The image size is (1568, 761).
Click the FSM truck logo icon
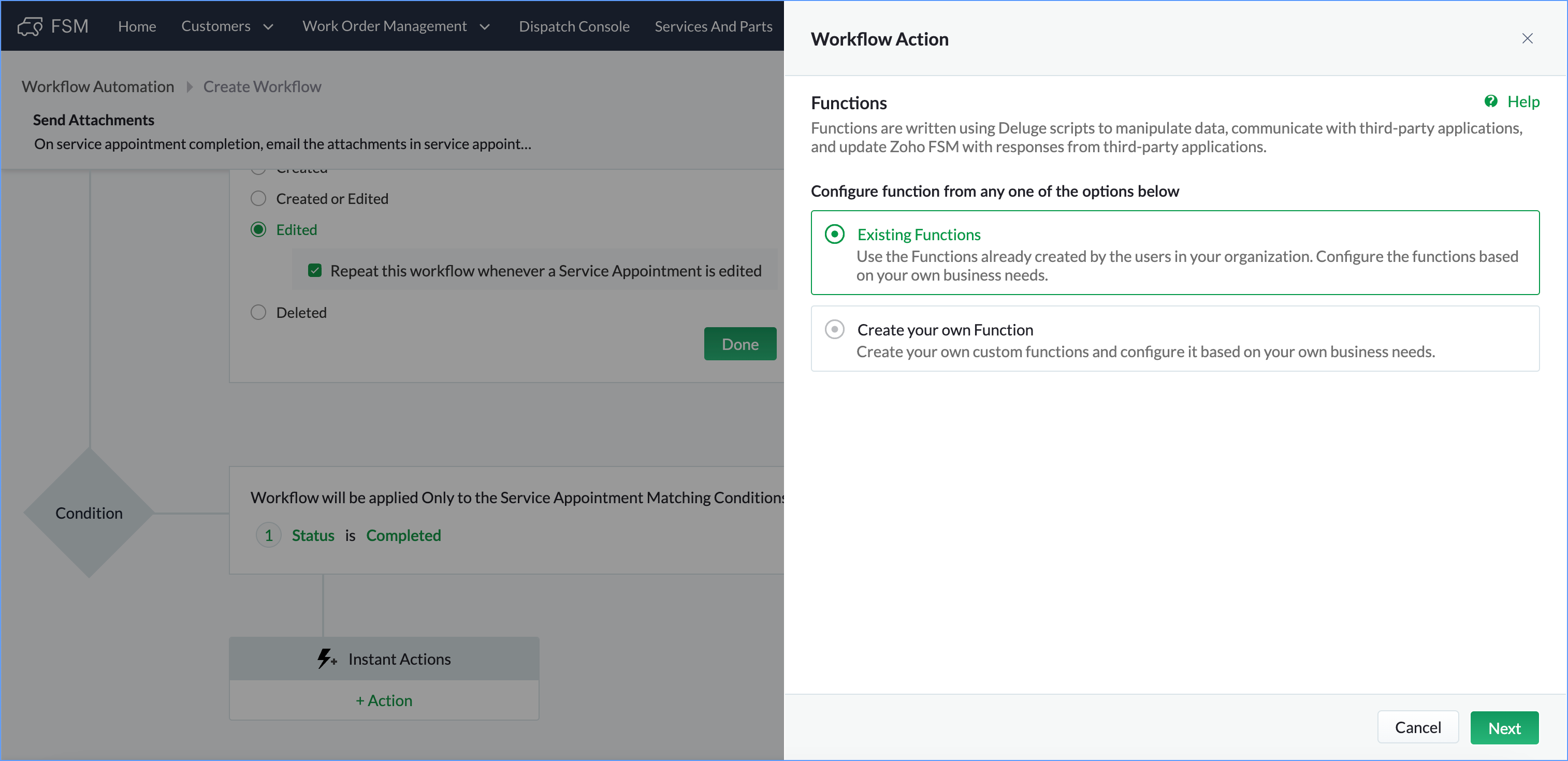(30, 26)
